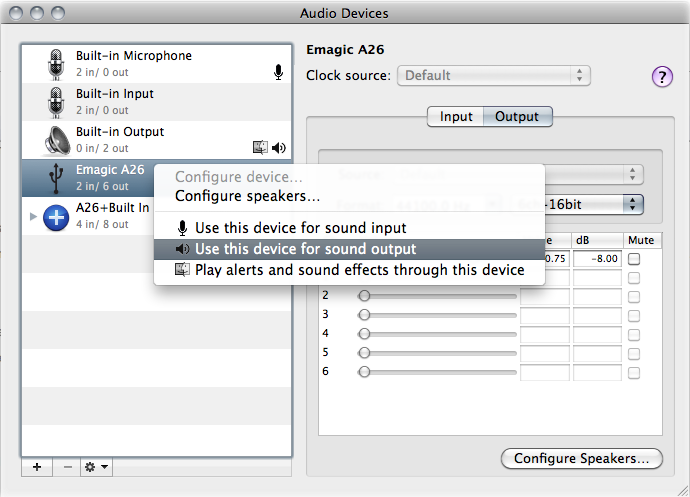Choose Play alerts and sound effects through device
Image resolution: width=690 pixels, height=497 pixels.
[349, 269]
